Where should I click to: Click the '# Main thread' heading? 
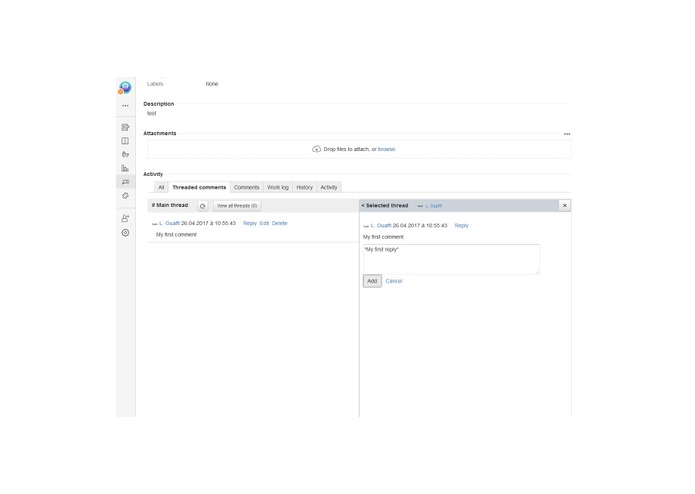coord(170,205)
